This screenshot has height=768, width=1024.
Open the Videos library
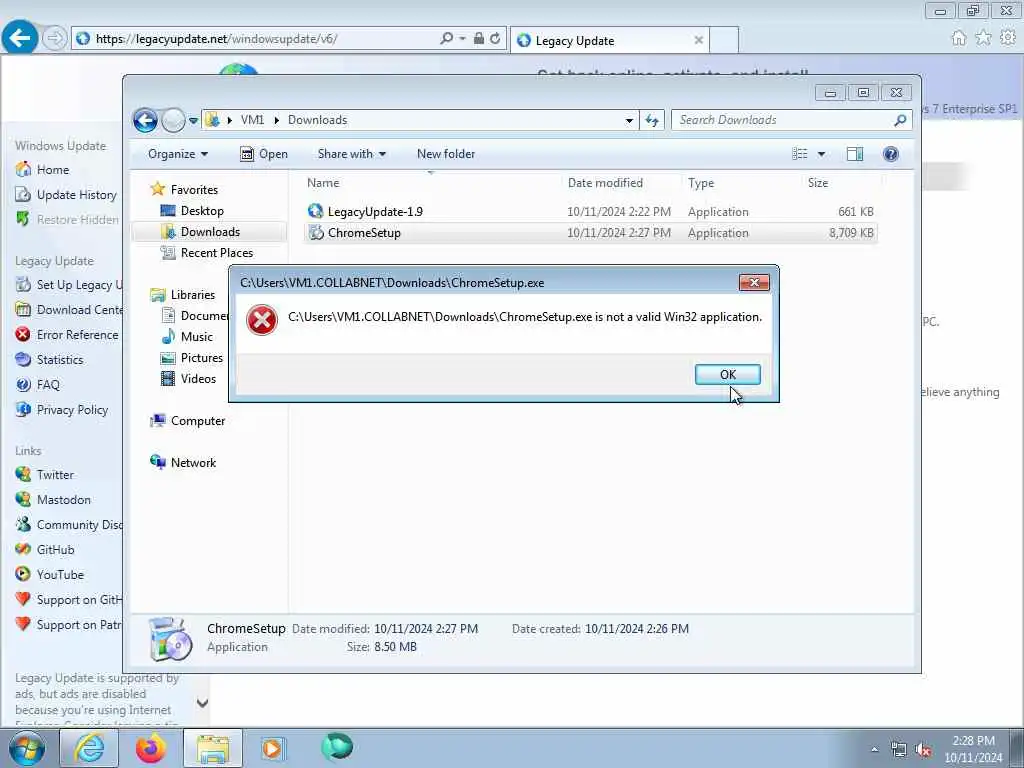198,379
